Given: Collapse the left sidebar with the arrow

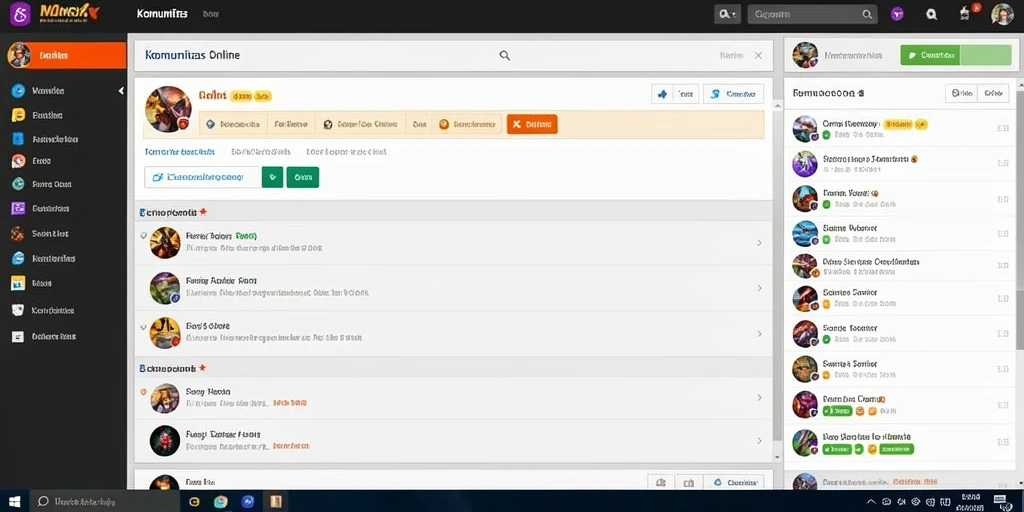Looking at the screenshot, I should 121,91.
